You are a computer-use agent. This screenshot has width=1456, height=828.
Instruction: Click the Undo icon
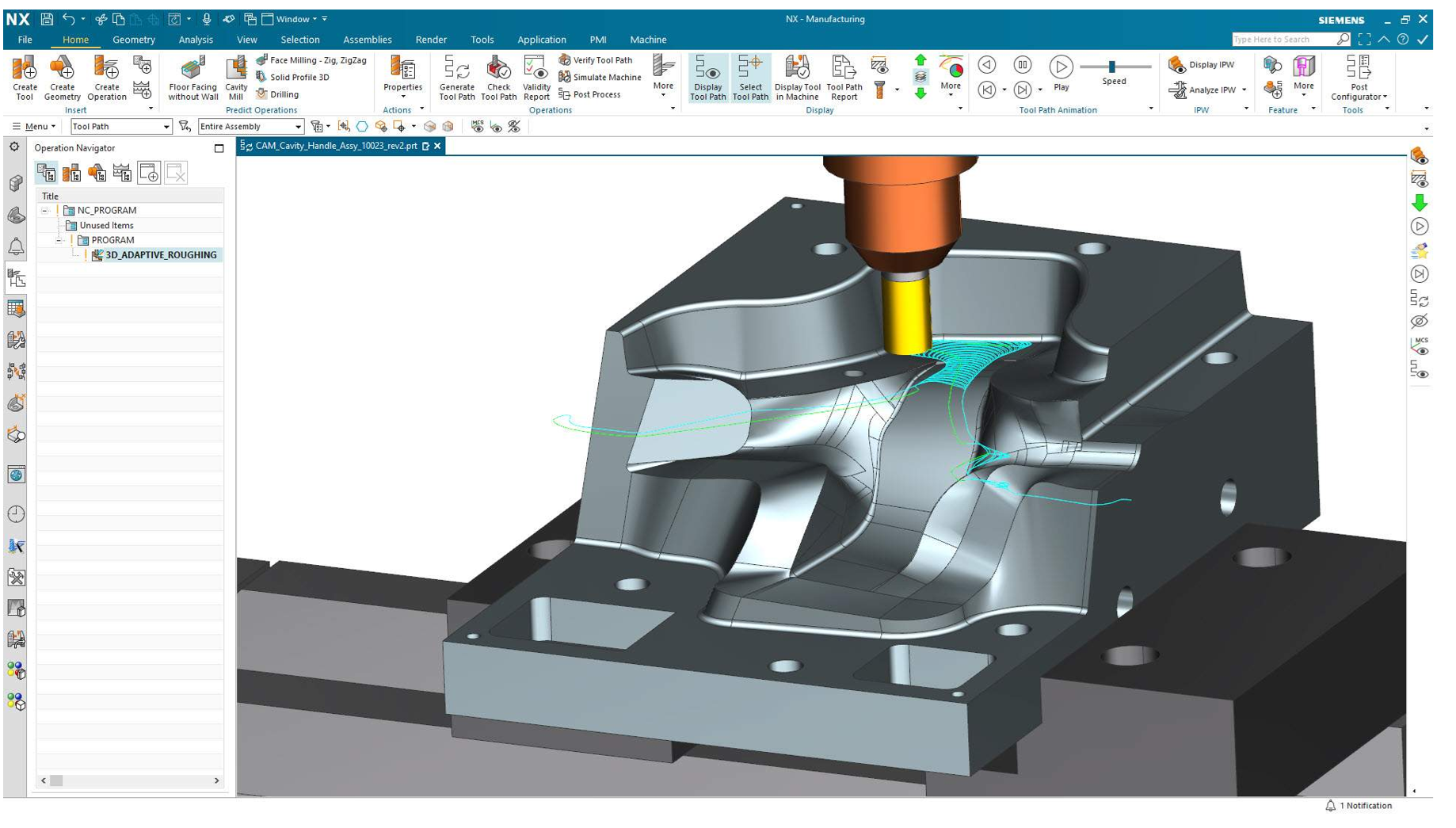[x=69, y=19]
